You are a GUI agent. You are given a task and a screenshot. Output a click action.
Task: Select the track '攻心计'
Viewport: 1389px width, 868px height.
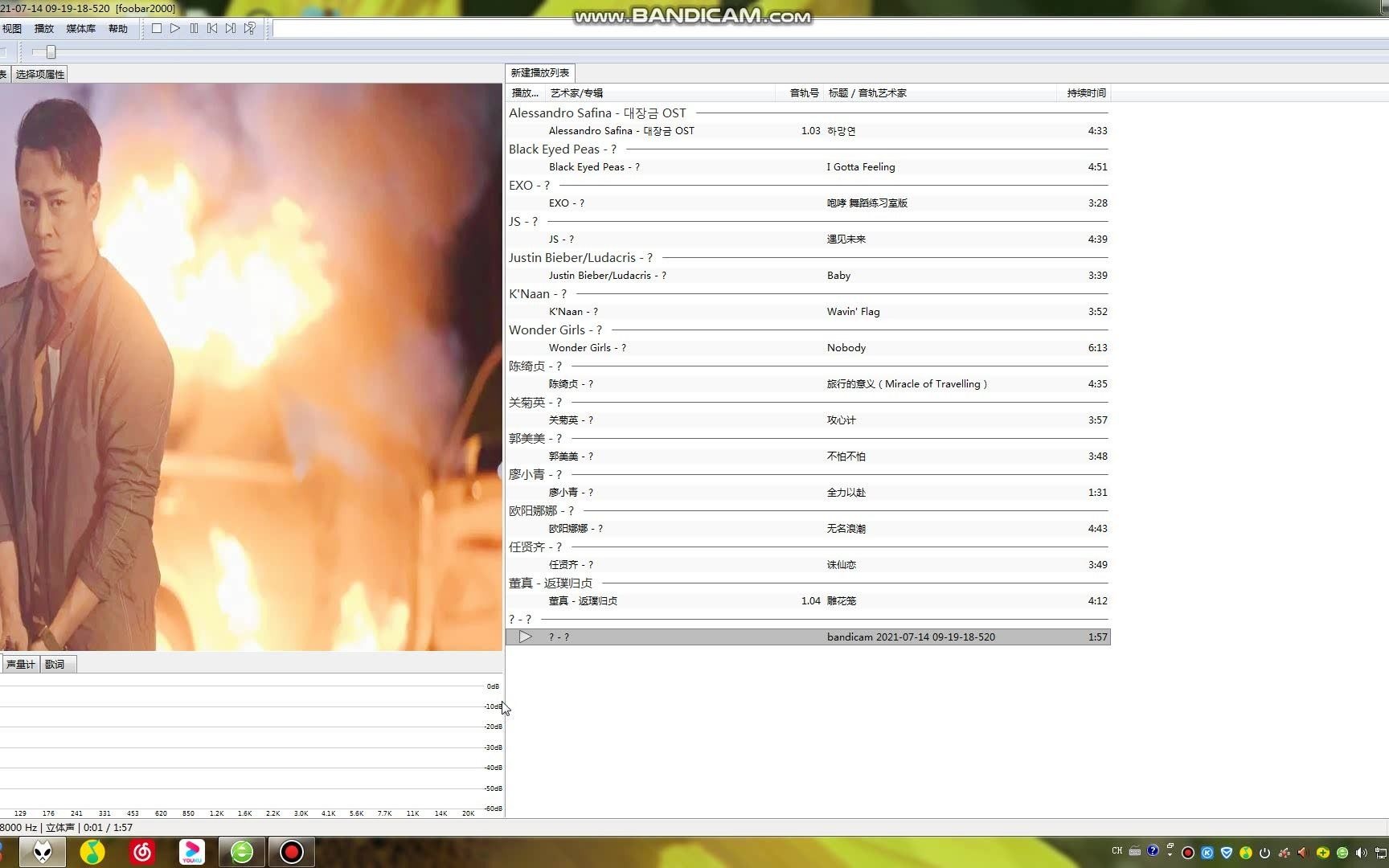point(808,420)
